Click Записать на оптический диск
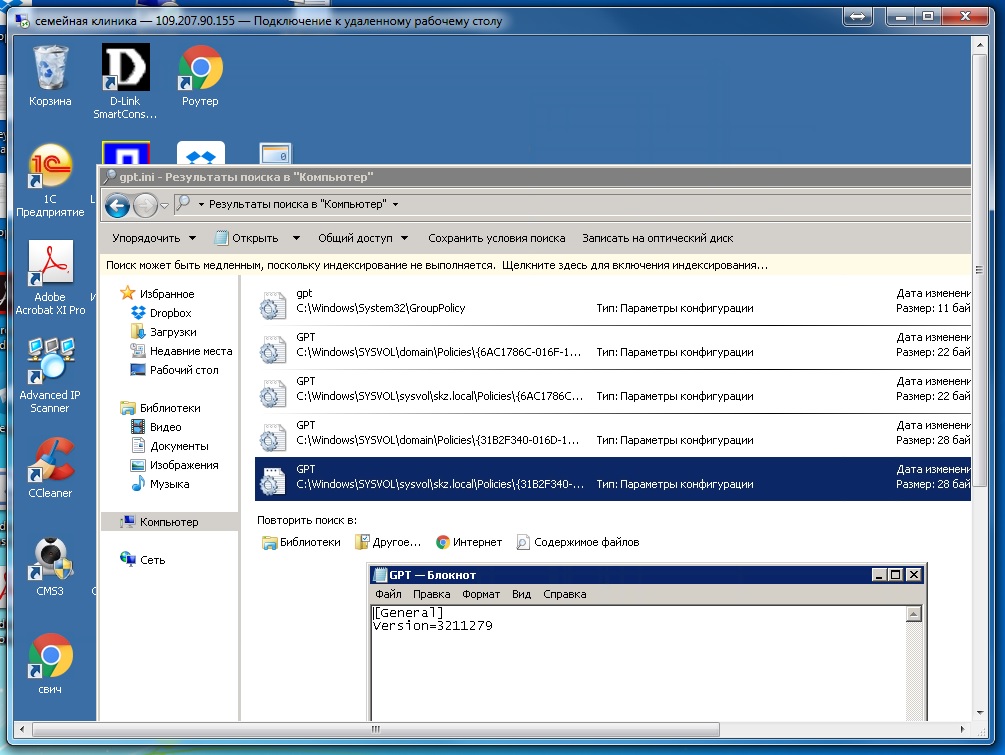 click(x=658, y=238)
